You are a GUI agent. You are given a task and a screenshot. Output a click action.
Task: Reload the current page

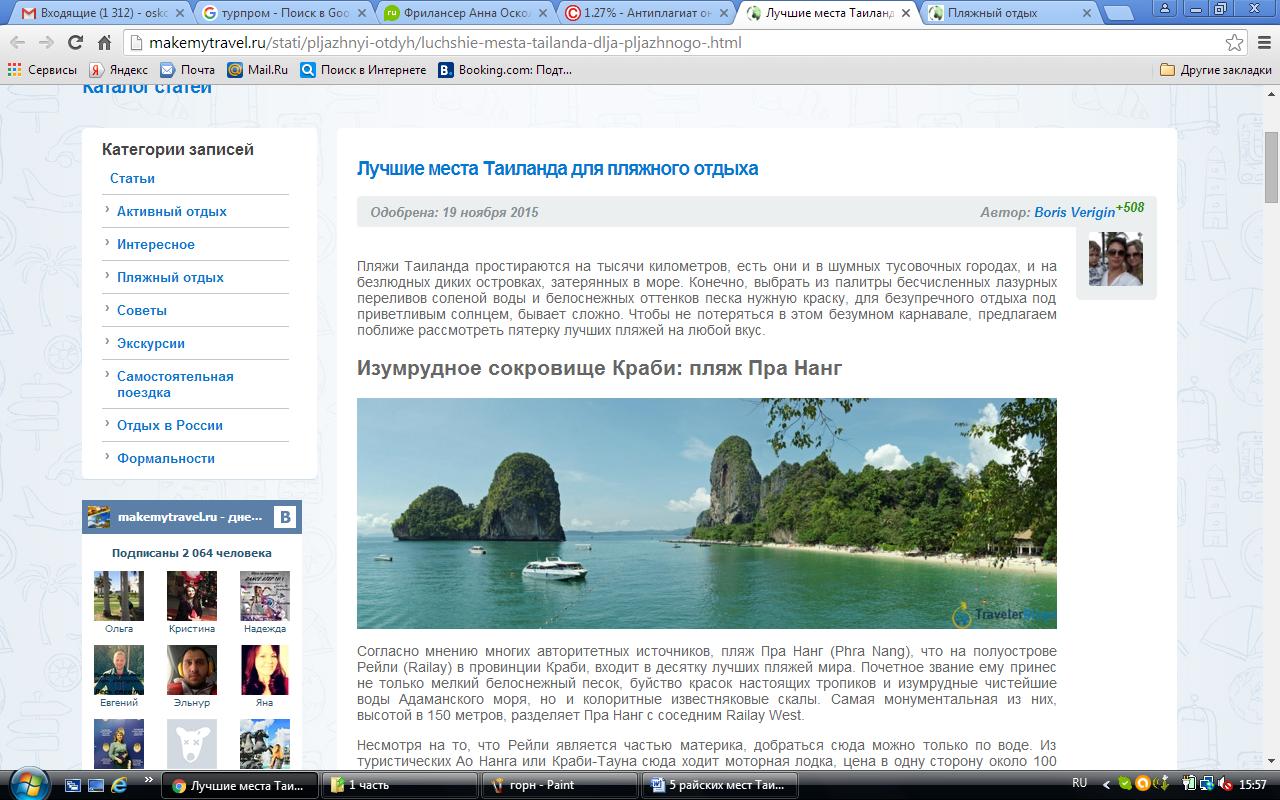coord(75,43)
